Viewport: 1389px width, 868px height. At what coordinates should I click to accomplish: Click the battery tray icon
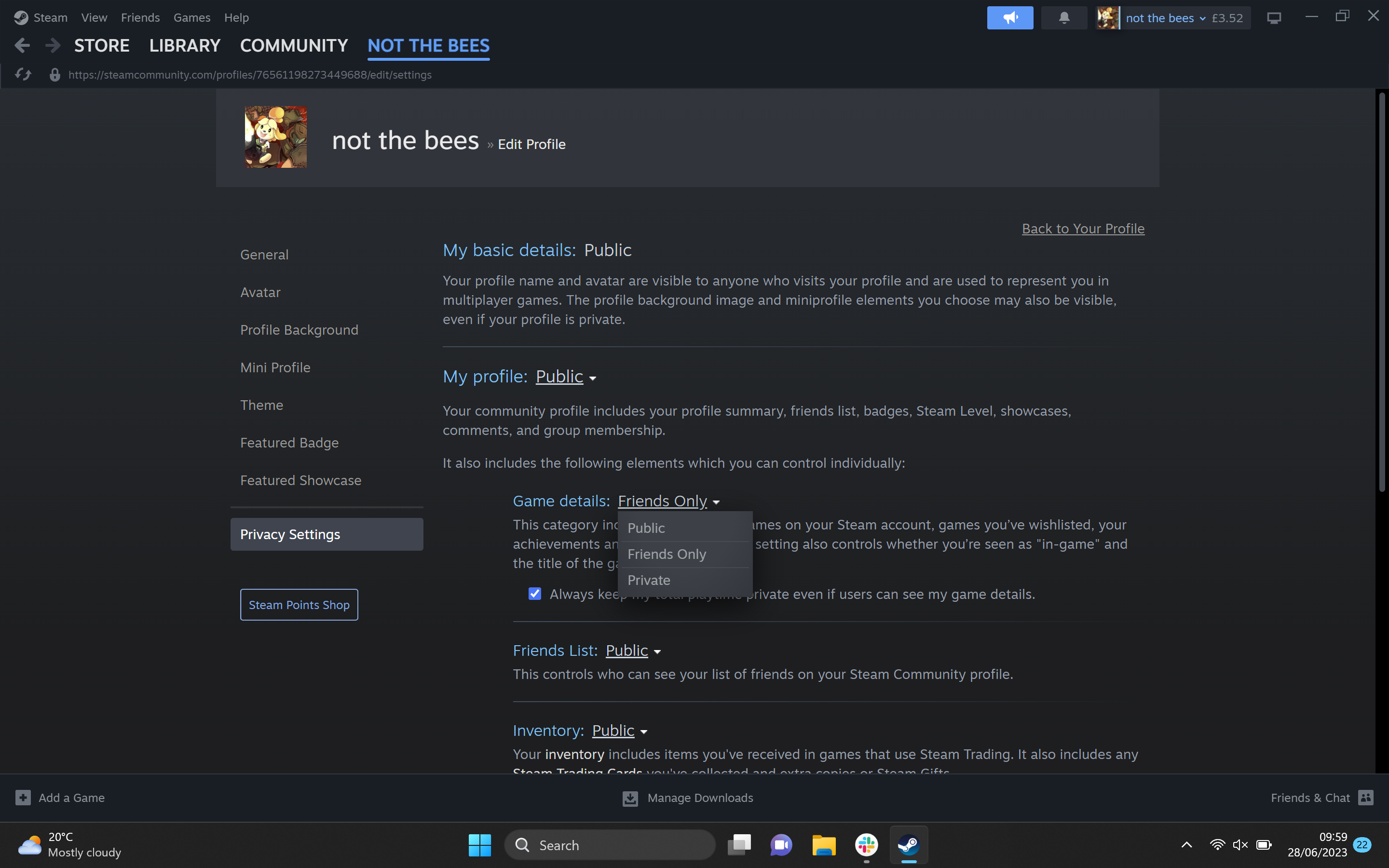pos(1264,845)
